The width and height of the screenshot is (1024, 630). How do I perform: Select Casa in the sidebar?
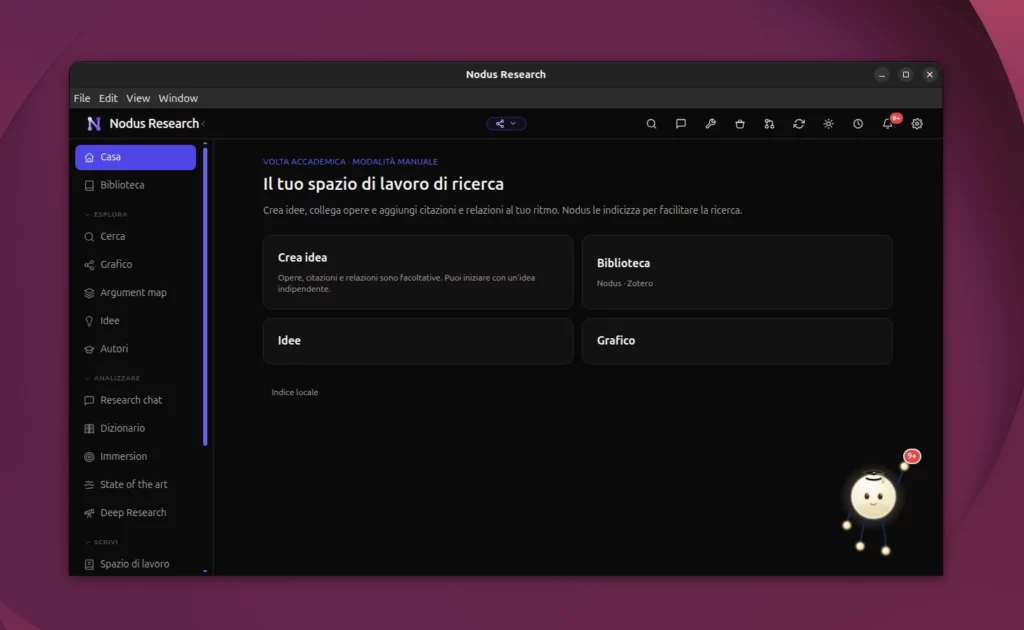[x=135, y=157]
